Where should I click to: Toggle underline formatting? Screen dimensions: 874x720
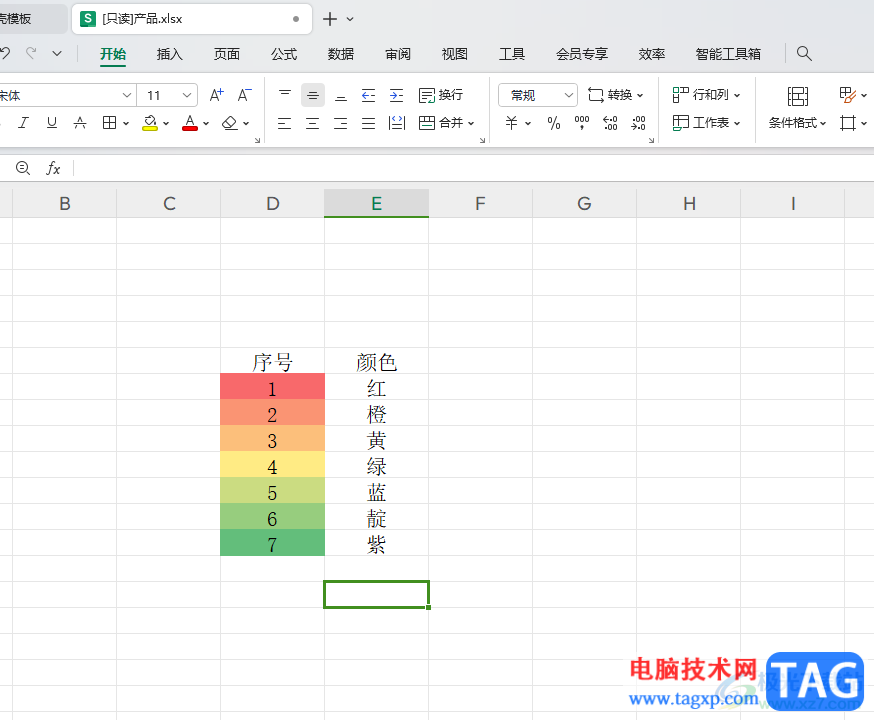point(51,123)
